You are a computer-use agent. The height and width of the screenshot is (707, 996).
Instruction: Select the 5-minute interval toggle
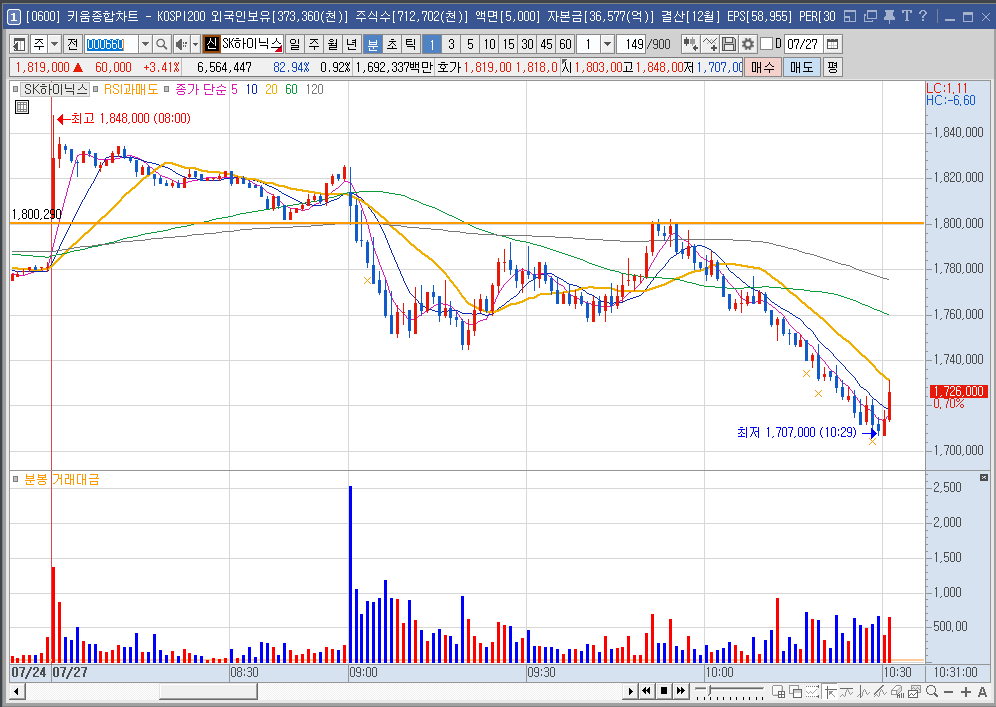click(470, 44)
